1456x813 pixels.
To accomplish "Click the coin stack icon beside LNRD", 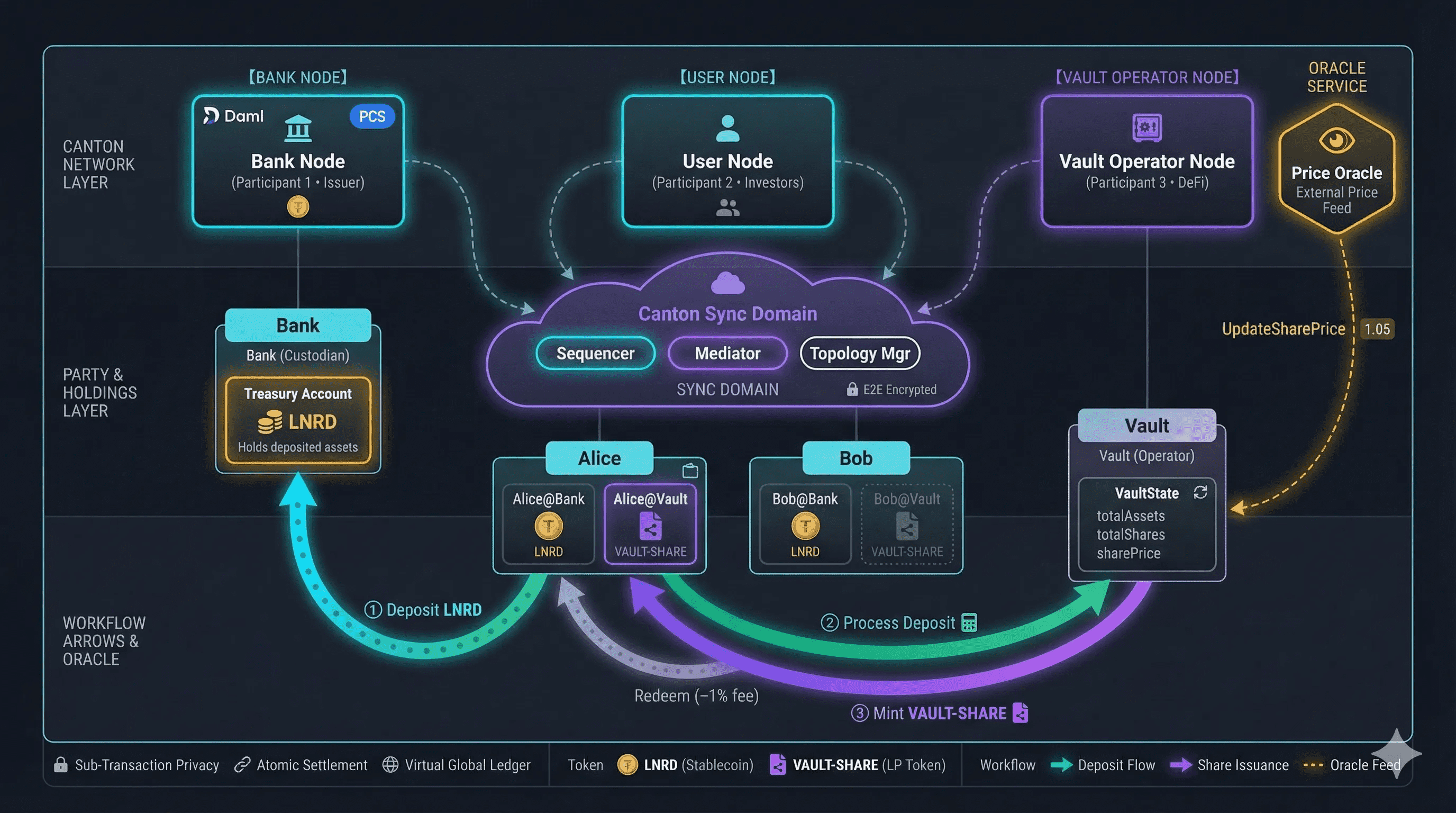I will pos(270,422).
